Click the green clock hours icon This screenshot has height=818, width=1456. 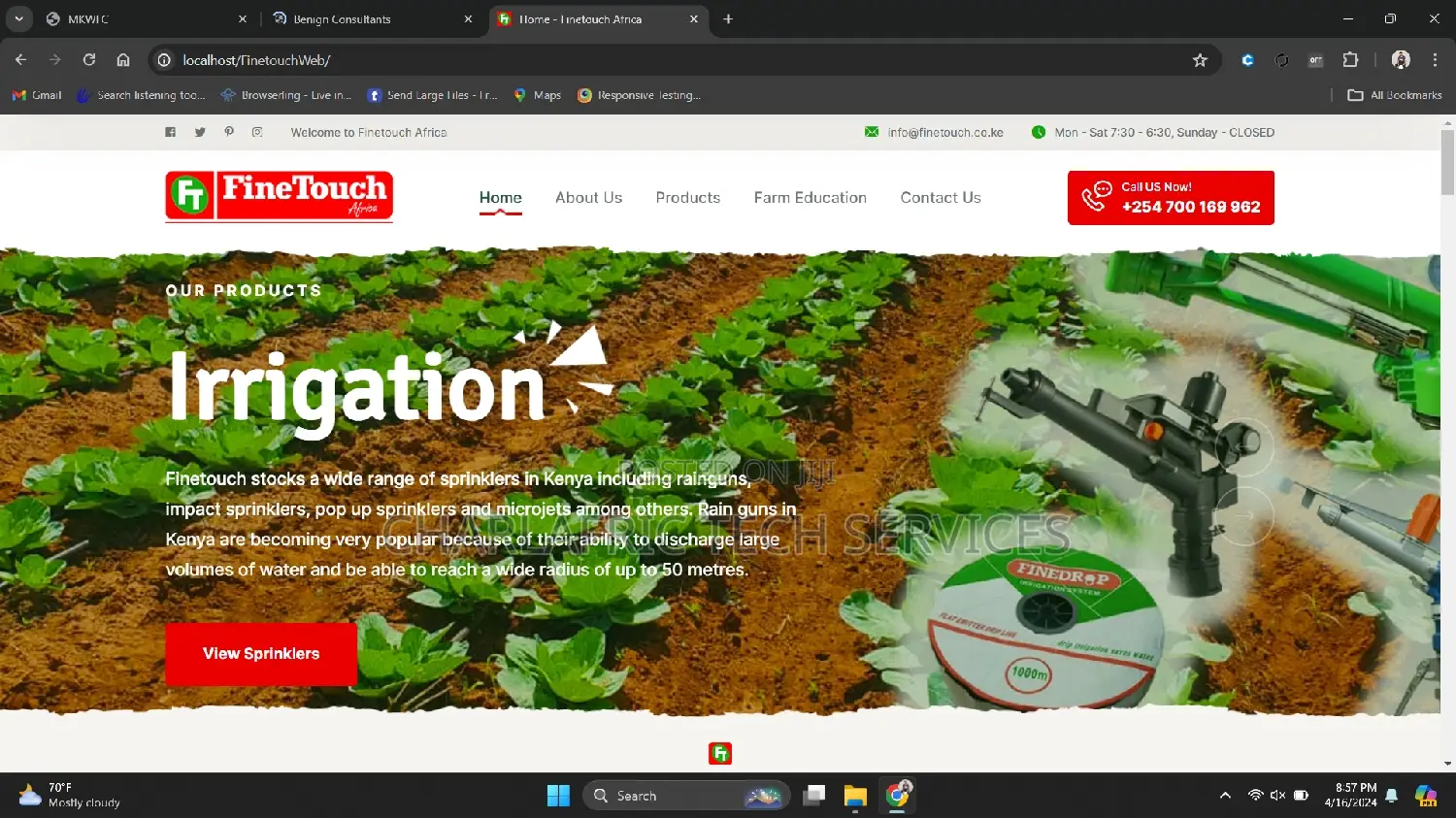point(1039,132)
